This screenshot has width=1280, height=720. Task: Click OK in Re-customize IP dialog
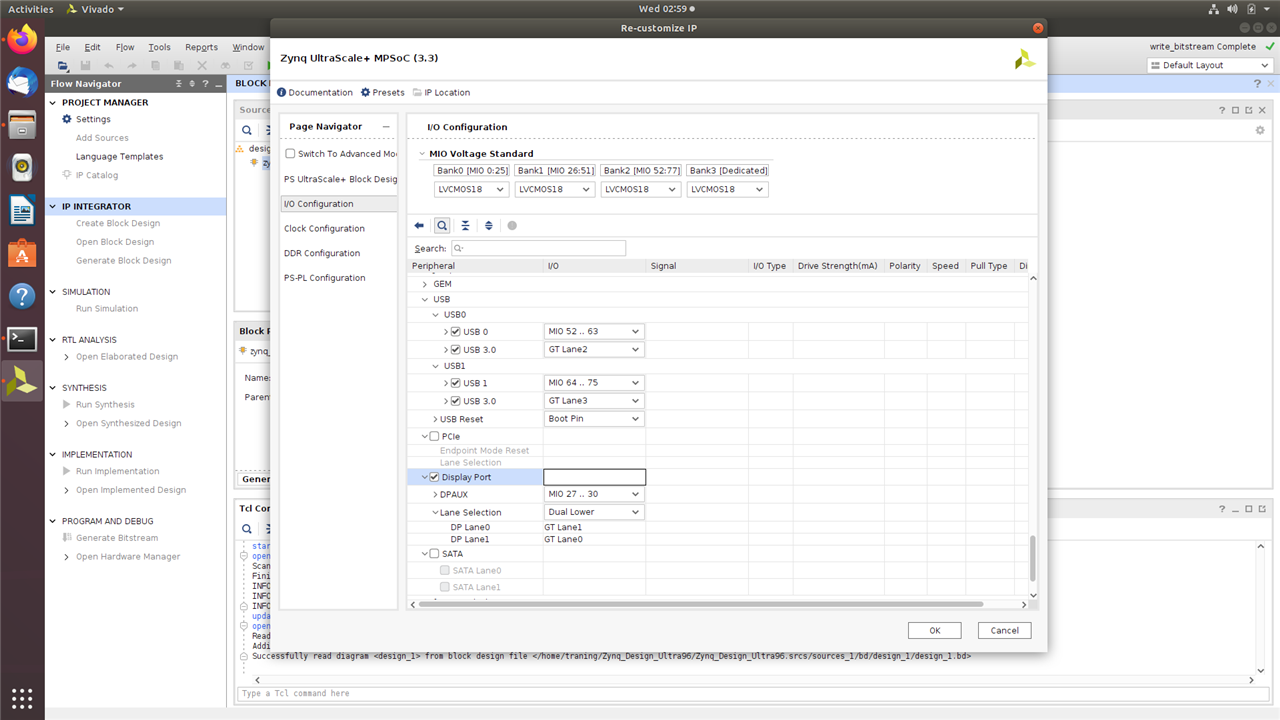934,630
